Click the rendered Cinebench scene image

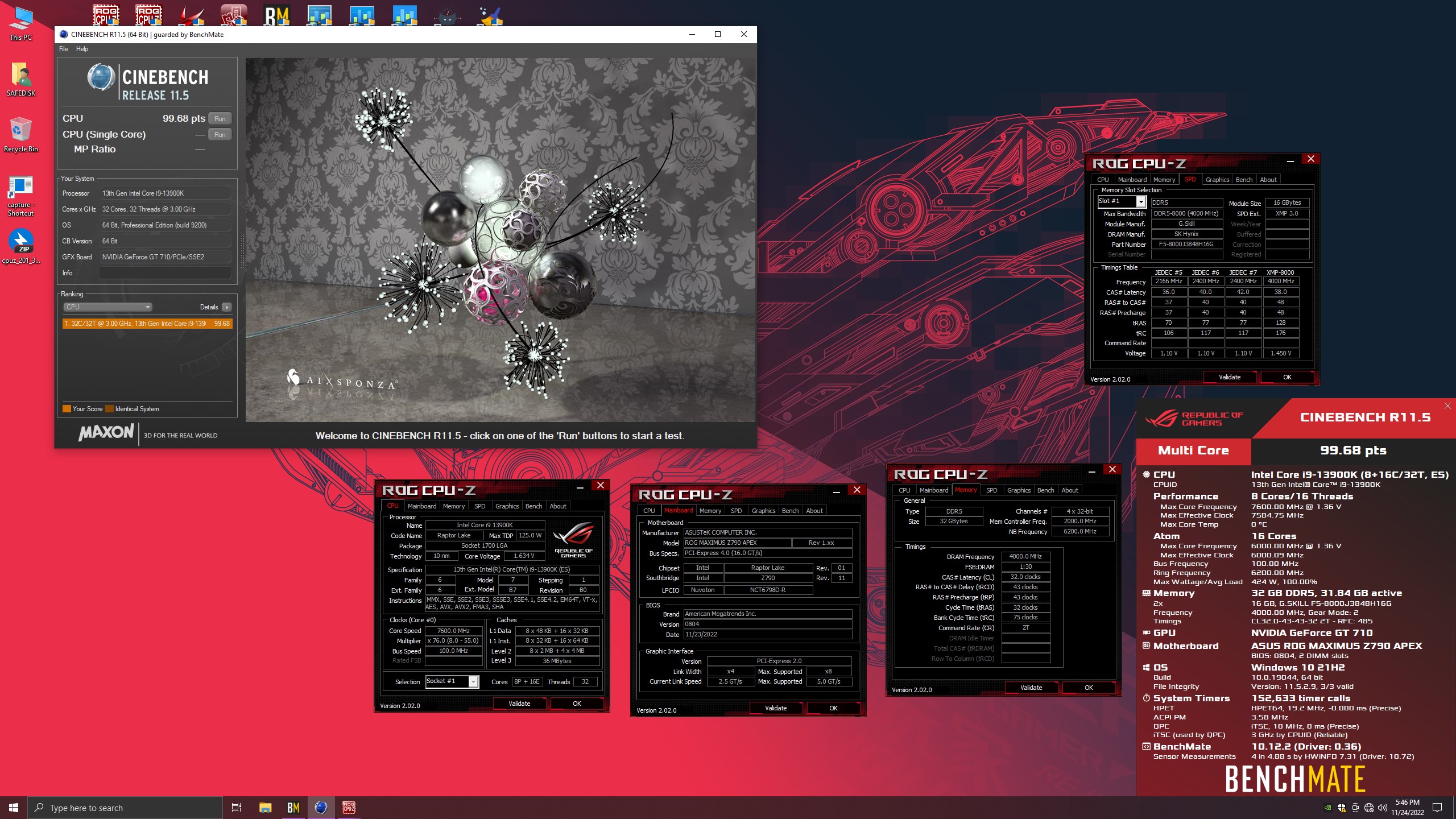click(x=500, y=239)
